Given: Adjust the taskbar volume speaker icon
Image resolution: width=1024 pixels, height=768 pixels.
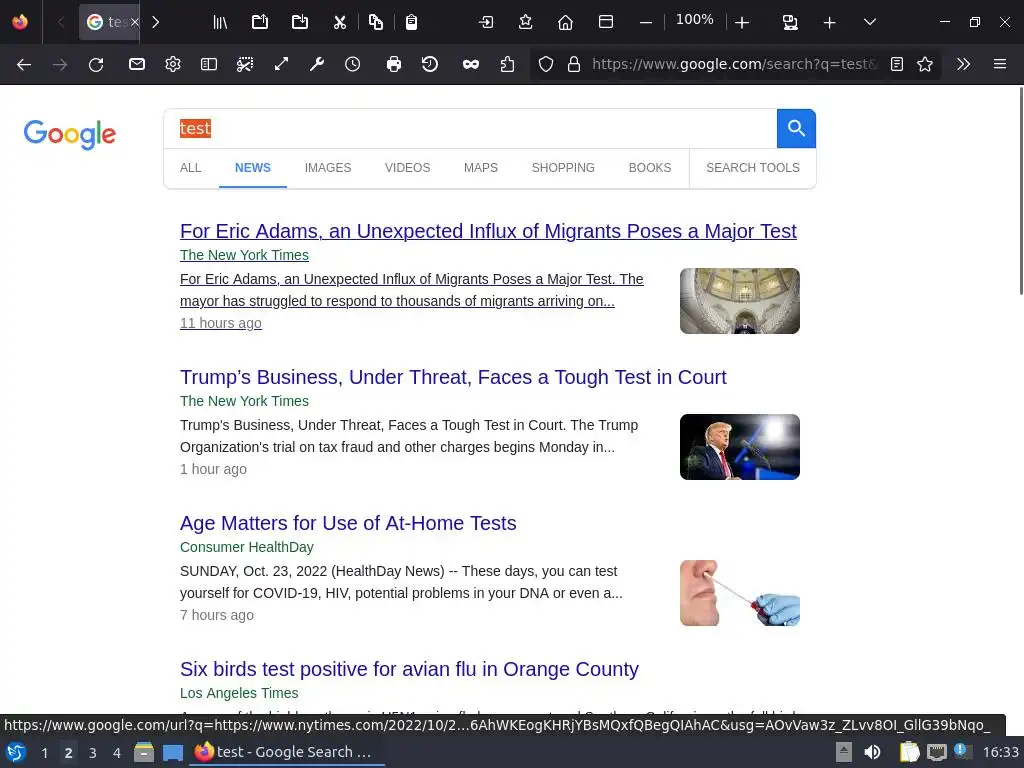Looking at the screenshot, I should [872, 752].
